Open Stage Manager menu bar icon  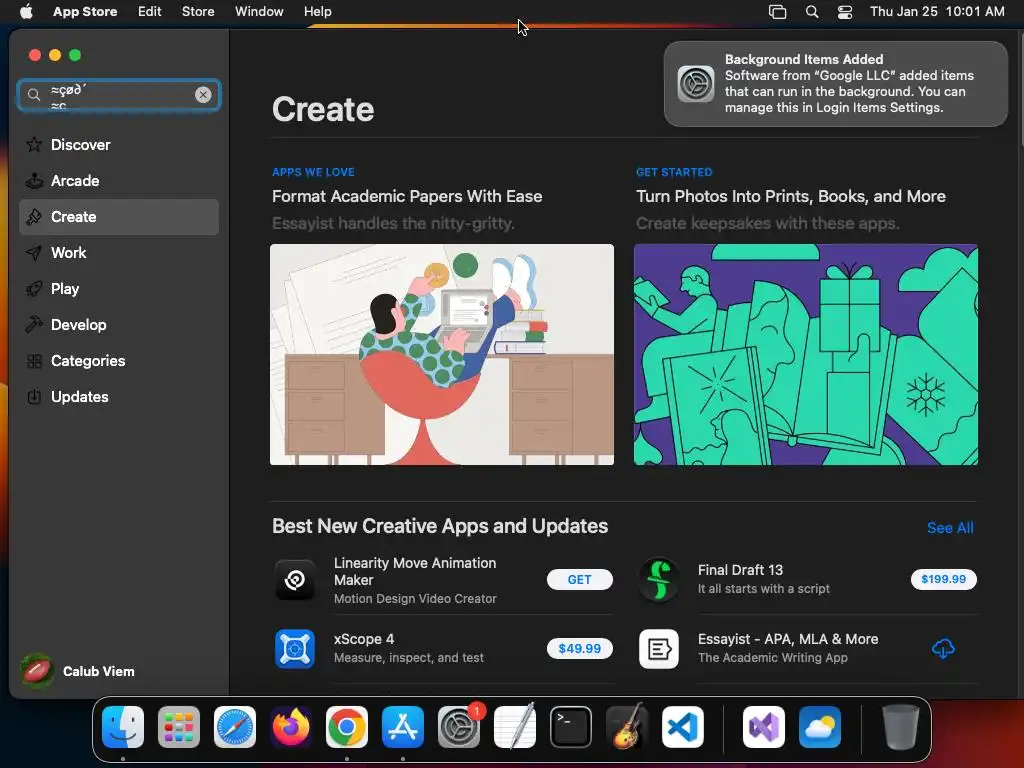[x=777, y=12]
